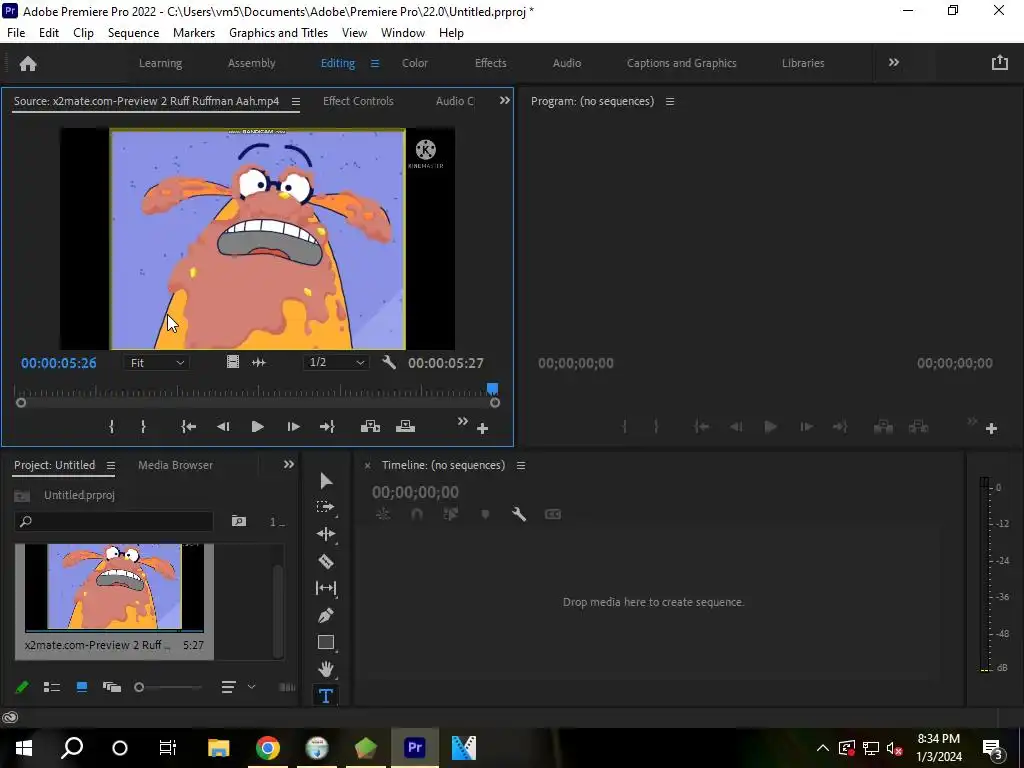Open the File menu

(x=16, y=33)
